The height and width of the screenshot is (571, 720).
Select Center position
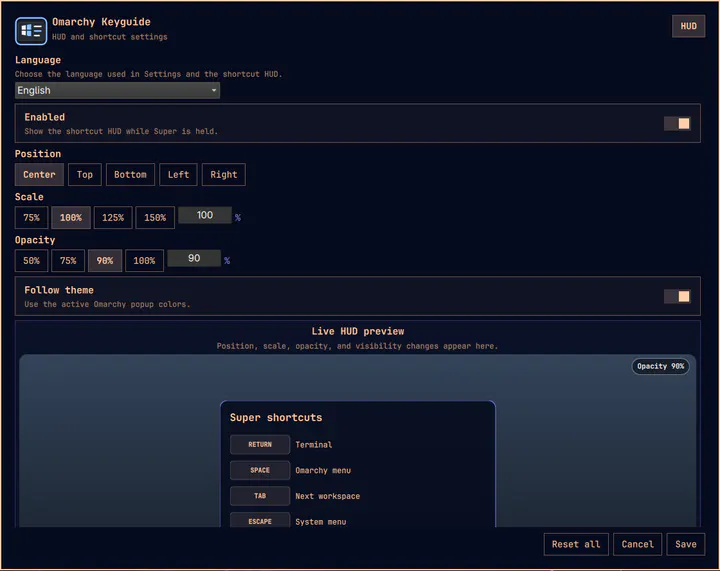[39, 174]
